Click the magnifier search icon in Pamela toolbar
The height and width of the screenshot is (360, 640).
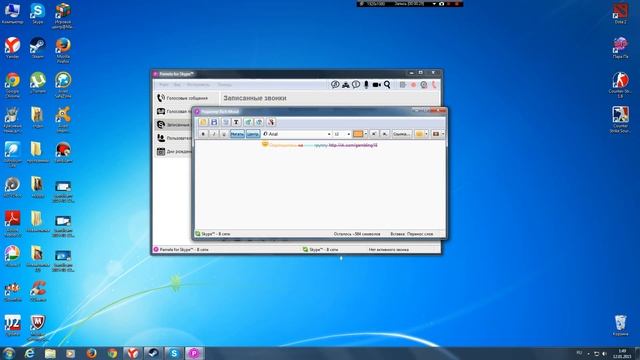pos(387,84)
